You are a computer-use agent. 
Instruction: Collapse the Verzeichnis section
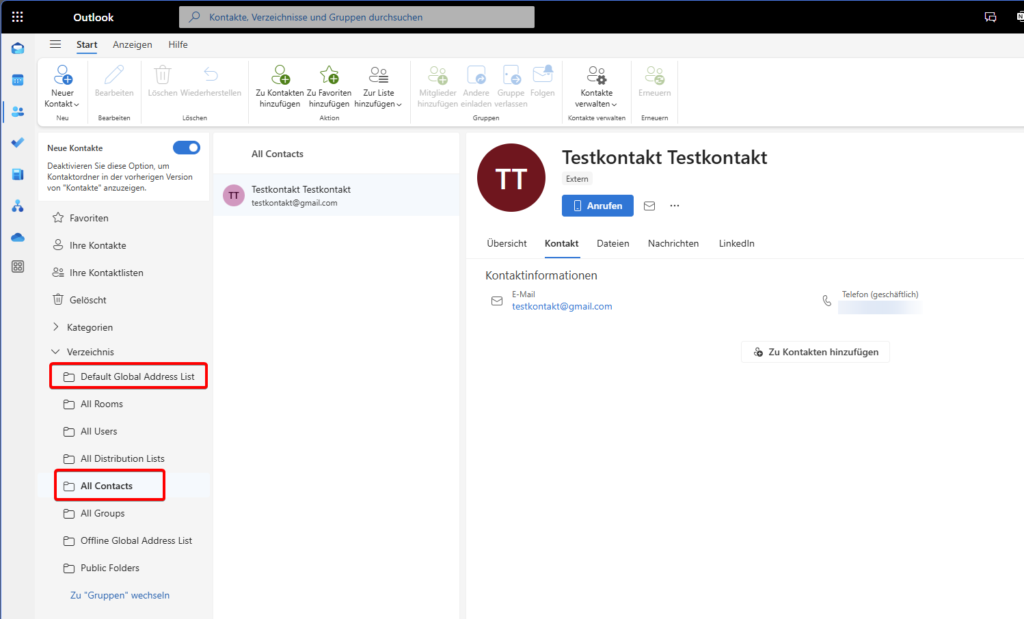(x=56, y=352)
